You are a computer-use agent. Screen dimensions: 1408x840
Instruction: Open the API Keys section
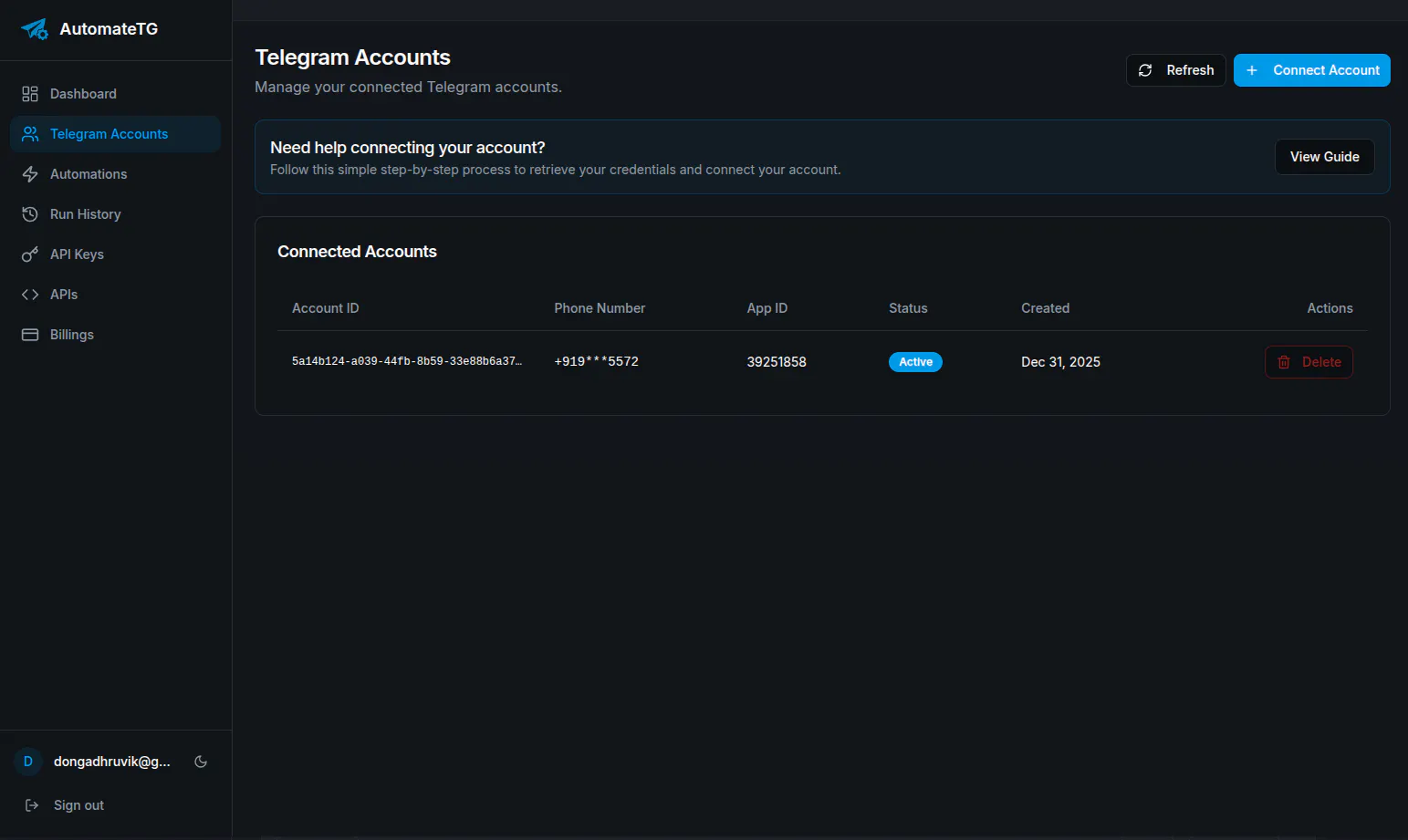click(x=115, y=254)
